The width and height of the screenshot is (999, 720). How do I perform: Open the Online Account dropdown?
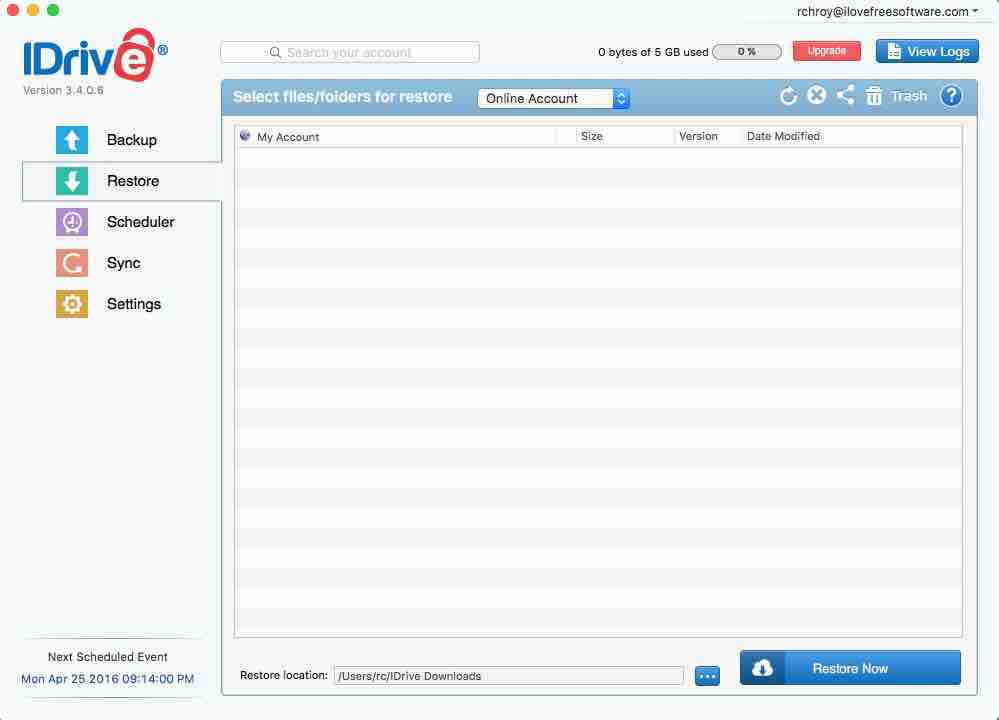point(554,98)
